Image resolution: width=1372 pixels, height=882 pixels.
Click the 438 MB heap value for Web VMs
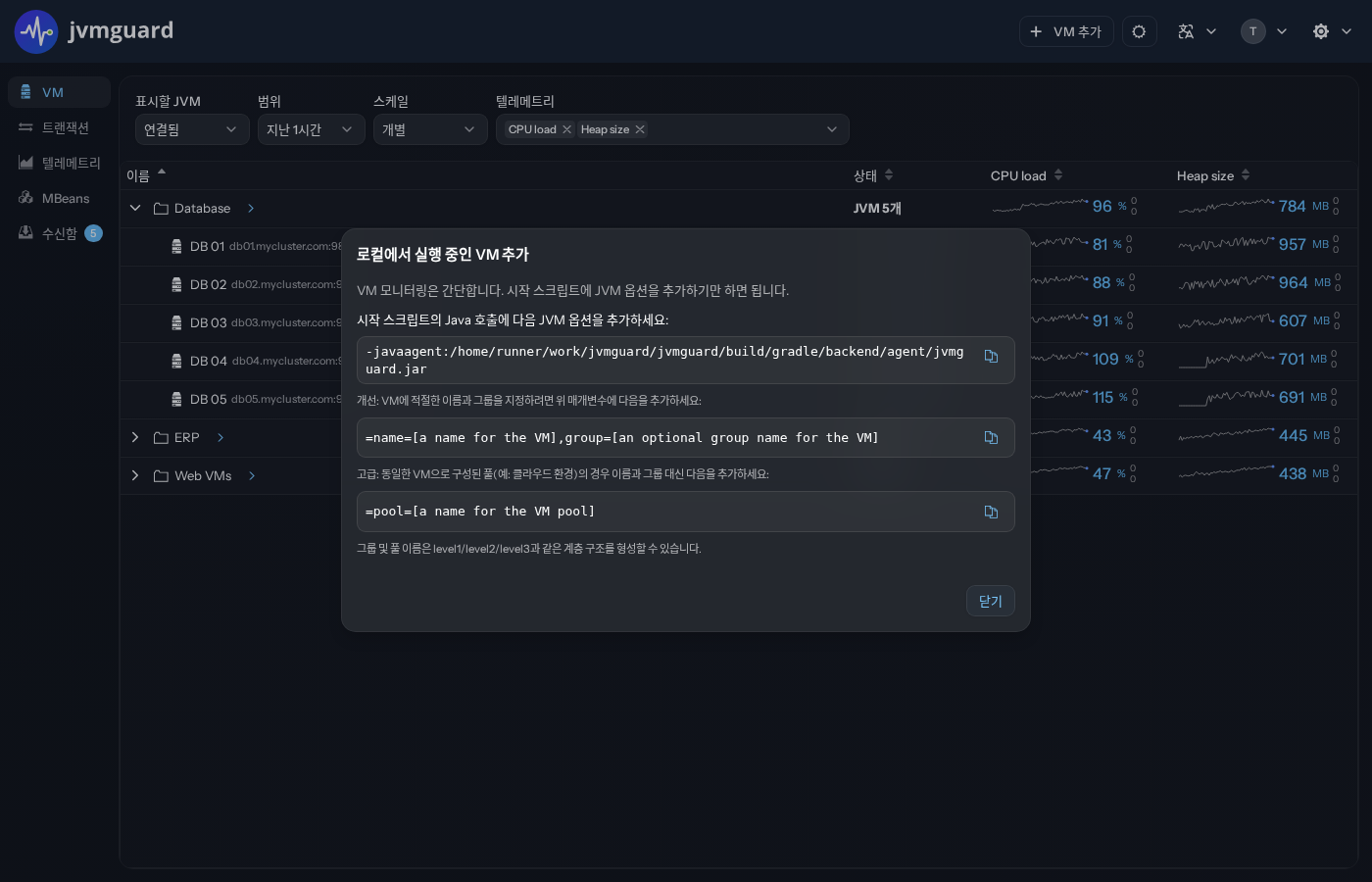click(x=1303, y=473)
